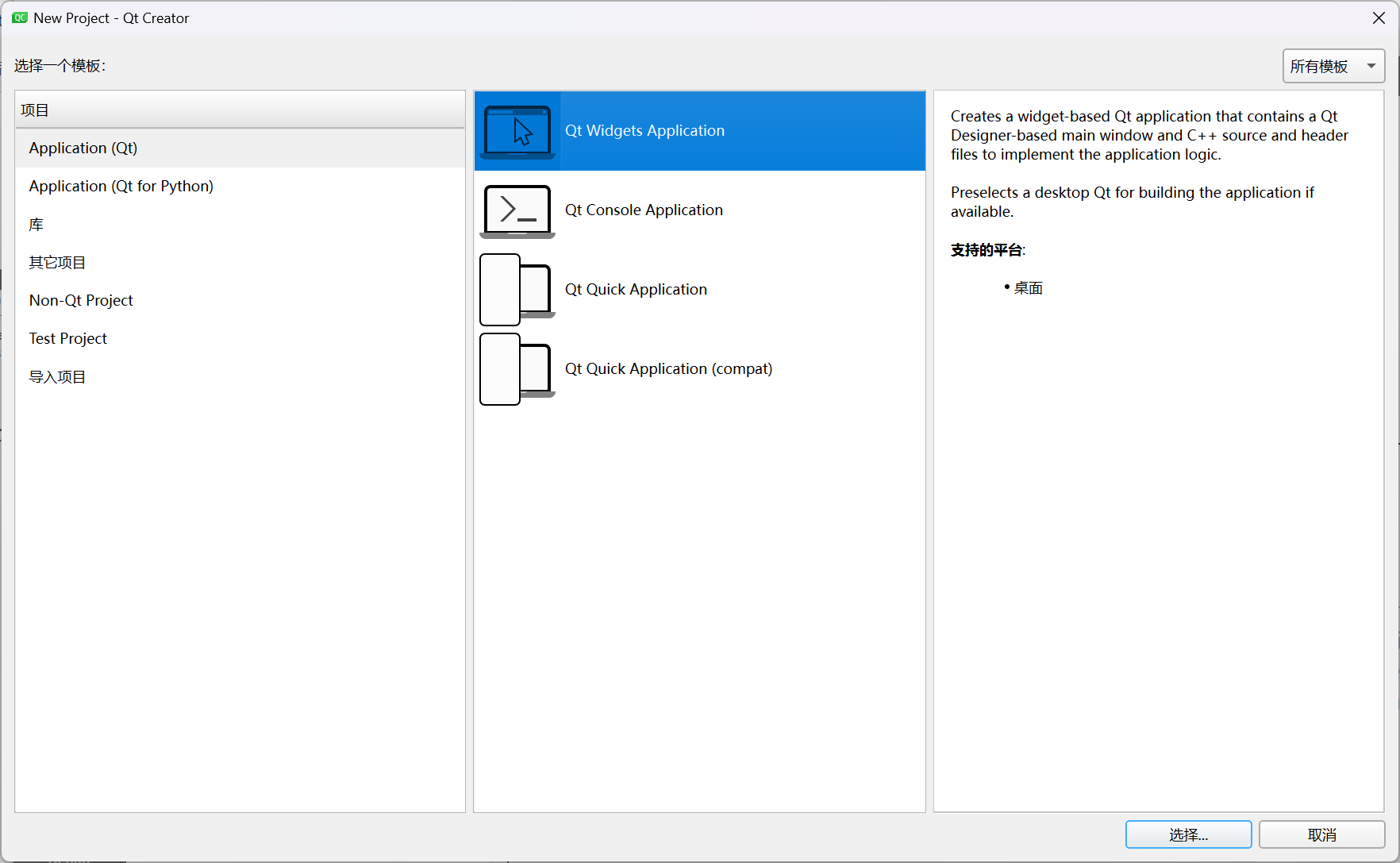Click the template description paragraph text

(1149, 136)
